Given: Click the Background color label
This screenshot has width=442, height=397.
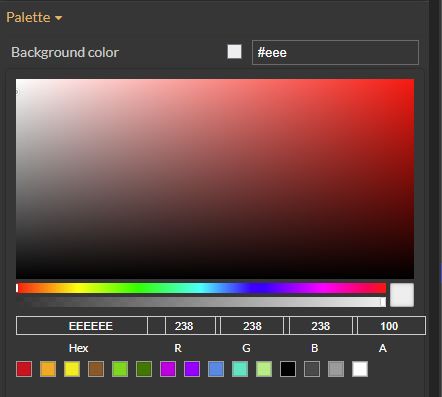Looking at the screenshot, I should tap(65, 52).
